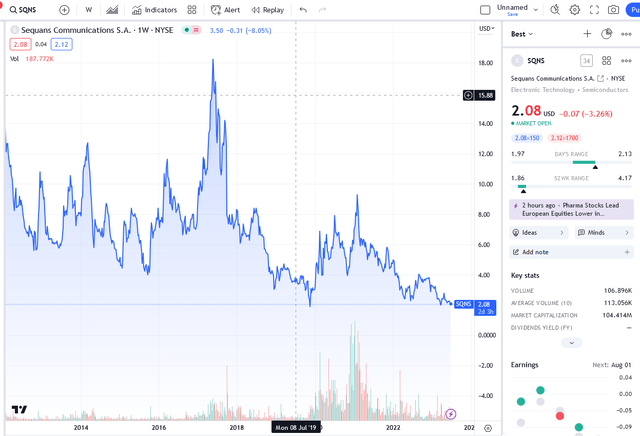
Task: Click the crosshair plus button at 15.88
Action: coord(468,95)
